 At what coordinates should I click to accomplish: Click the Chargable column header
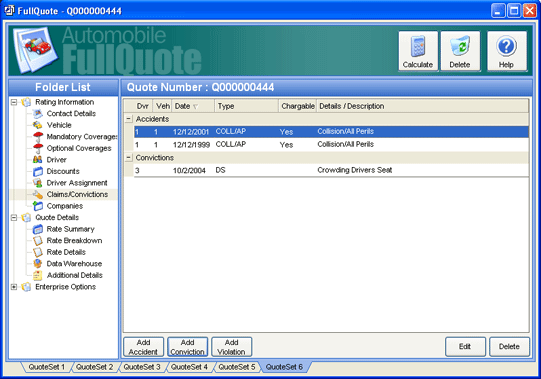298,106
